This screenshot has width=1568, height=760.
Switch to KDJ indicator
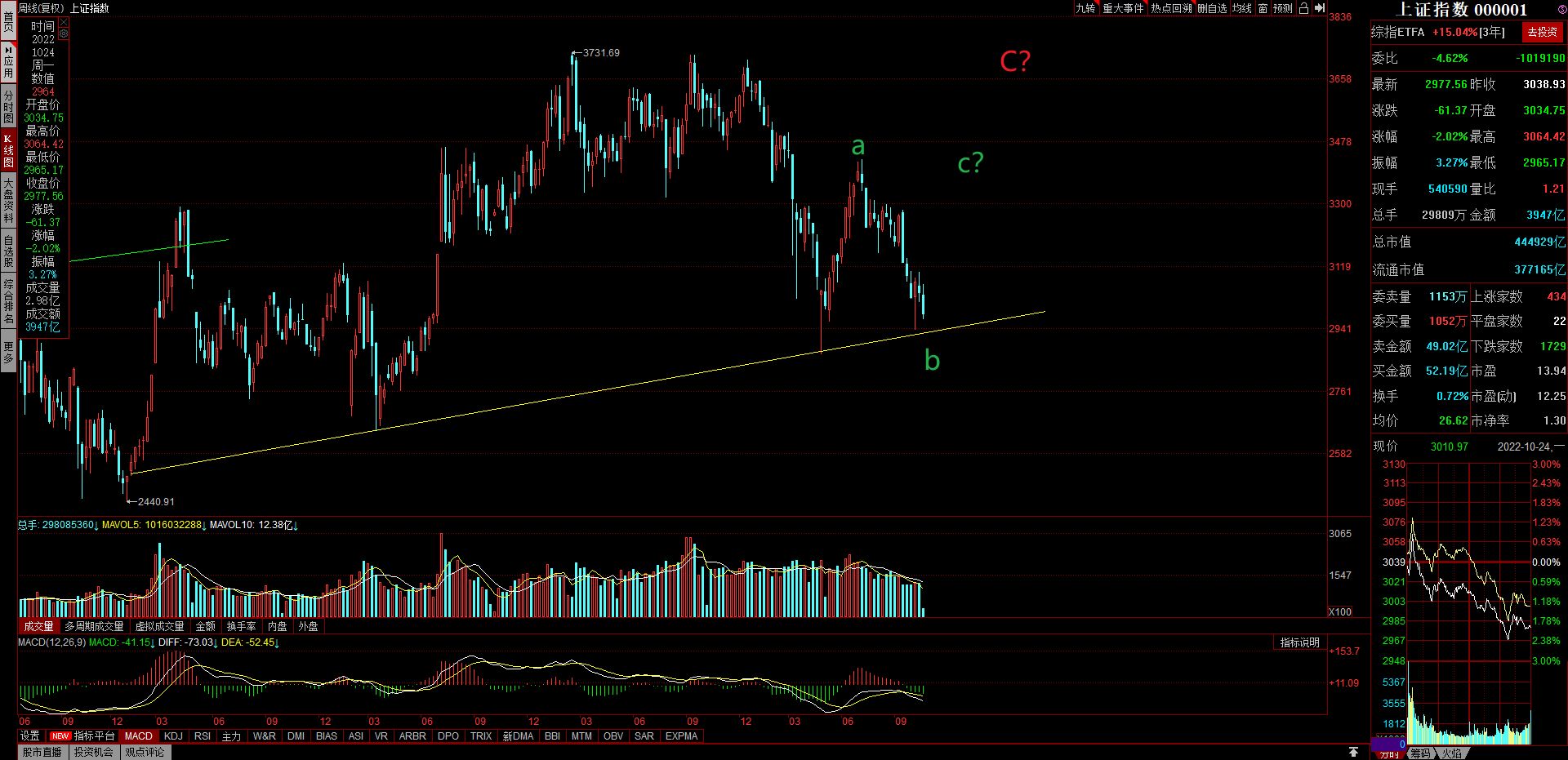173,736
